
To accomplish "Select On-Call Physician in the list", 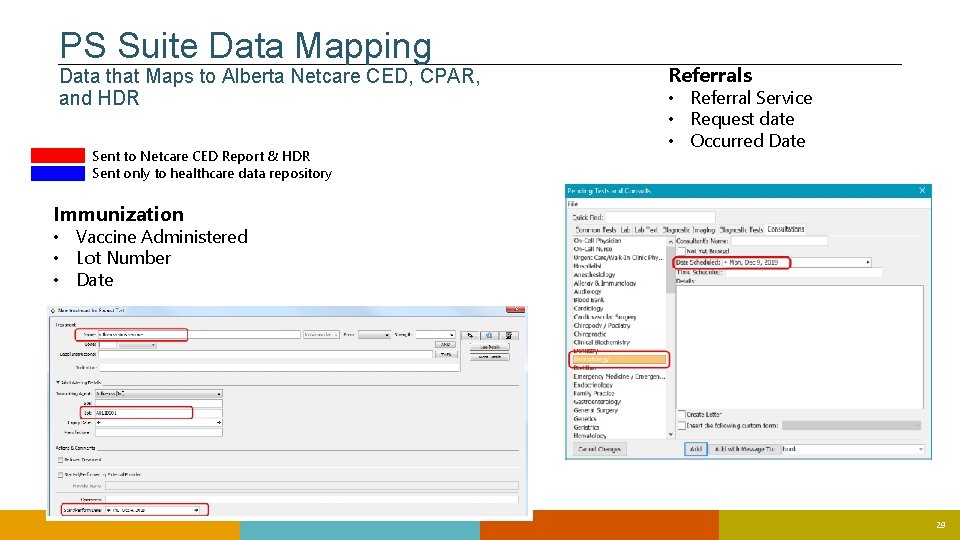I will coord(597,241).
